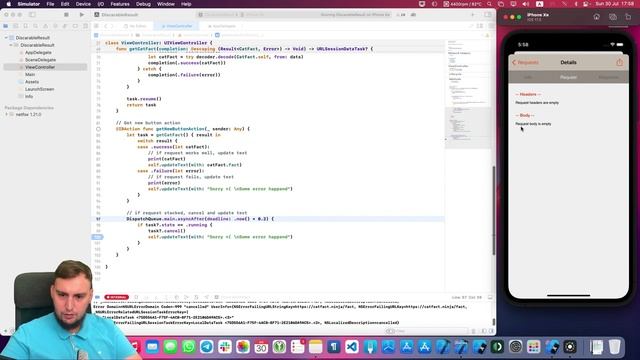Click the Apple menu logo
This screenshot has width=640, height=360.
[x=8, y=4]
